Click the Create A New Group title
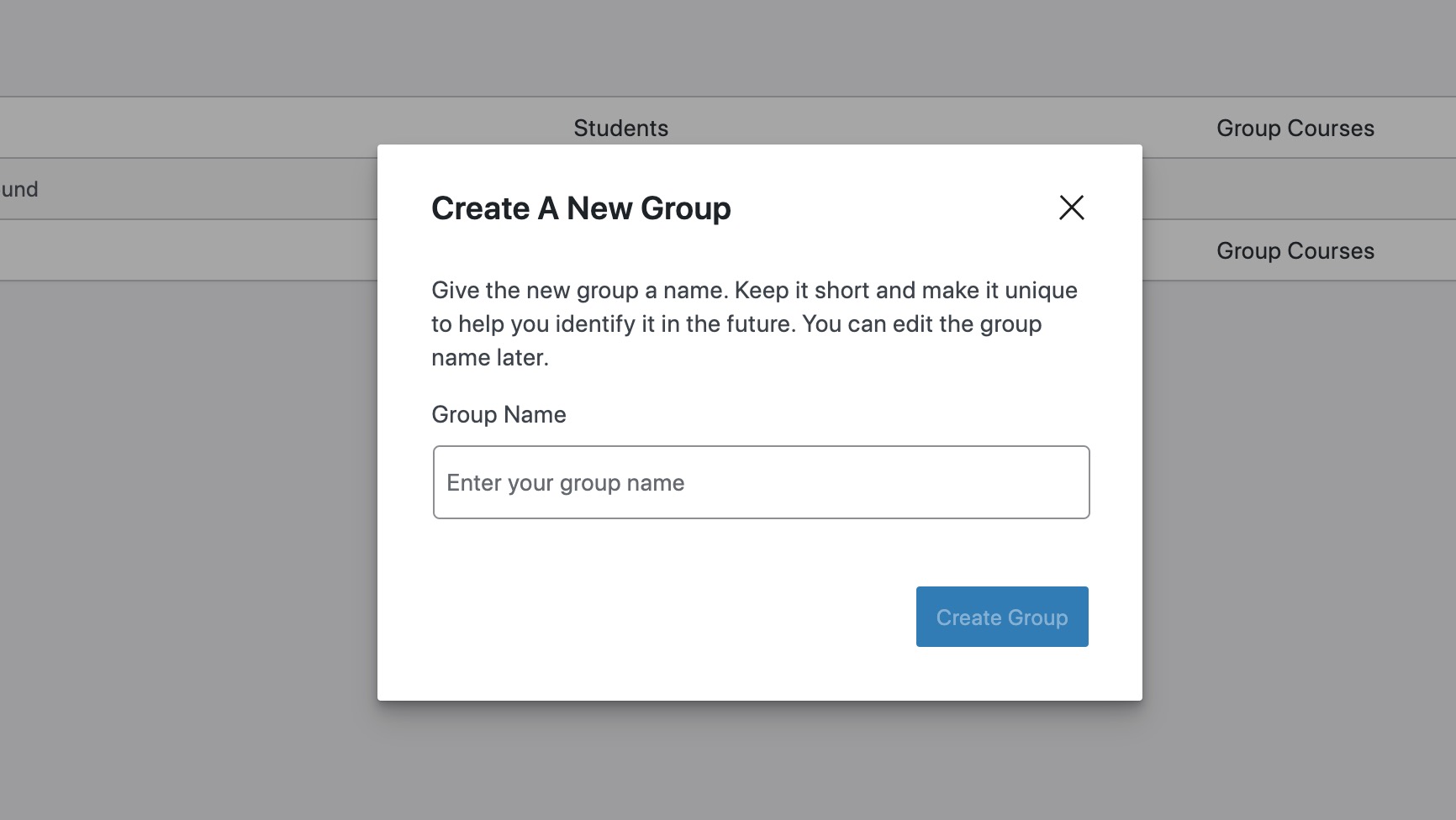The image size is (1456, 820). pyautogui.click(x=581, y=208)
